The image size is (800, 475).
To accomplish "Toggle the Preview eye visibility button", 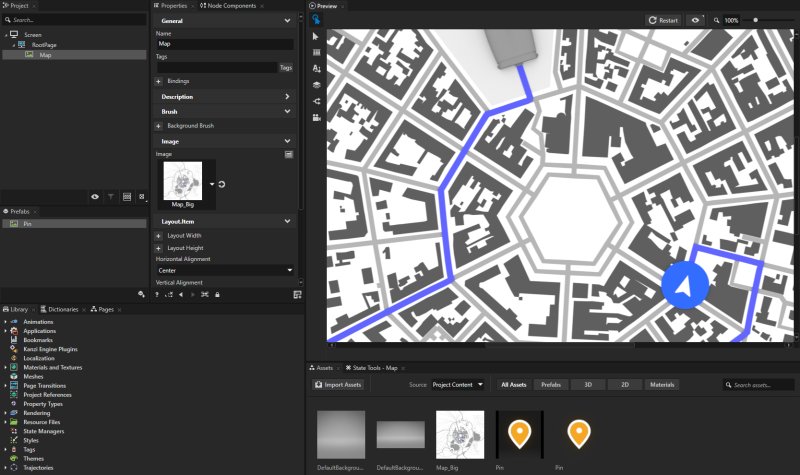I will pos(695,20).
